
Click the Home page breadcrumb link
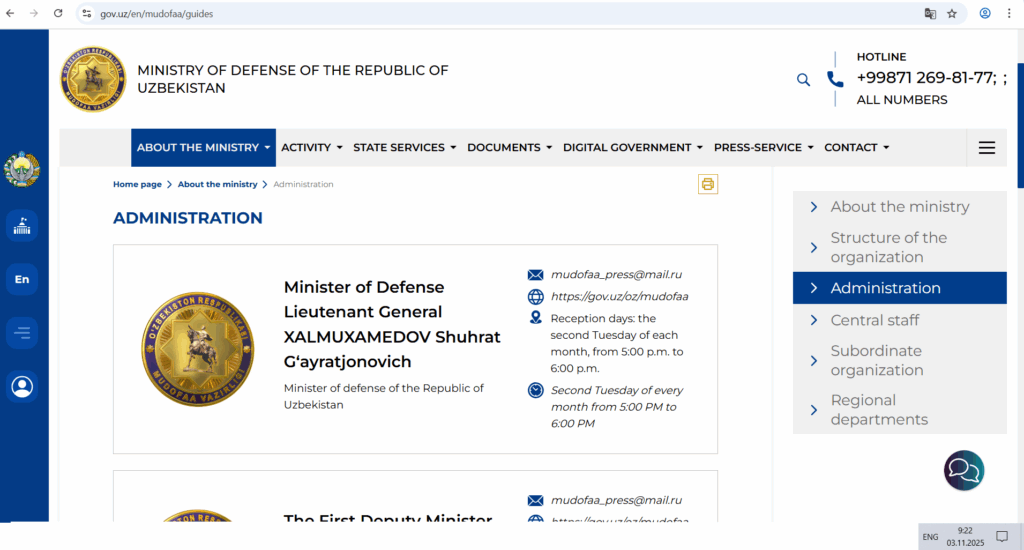pos(137,184)
